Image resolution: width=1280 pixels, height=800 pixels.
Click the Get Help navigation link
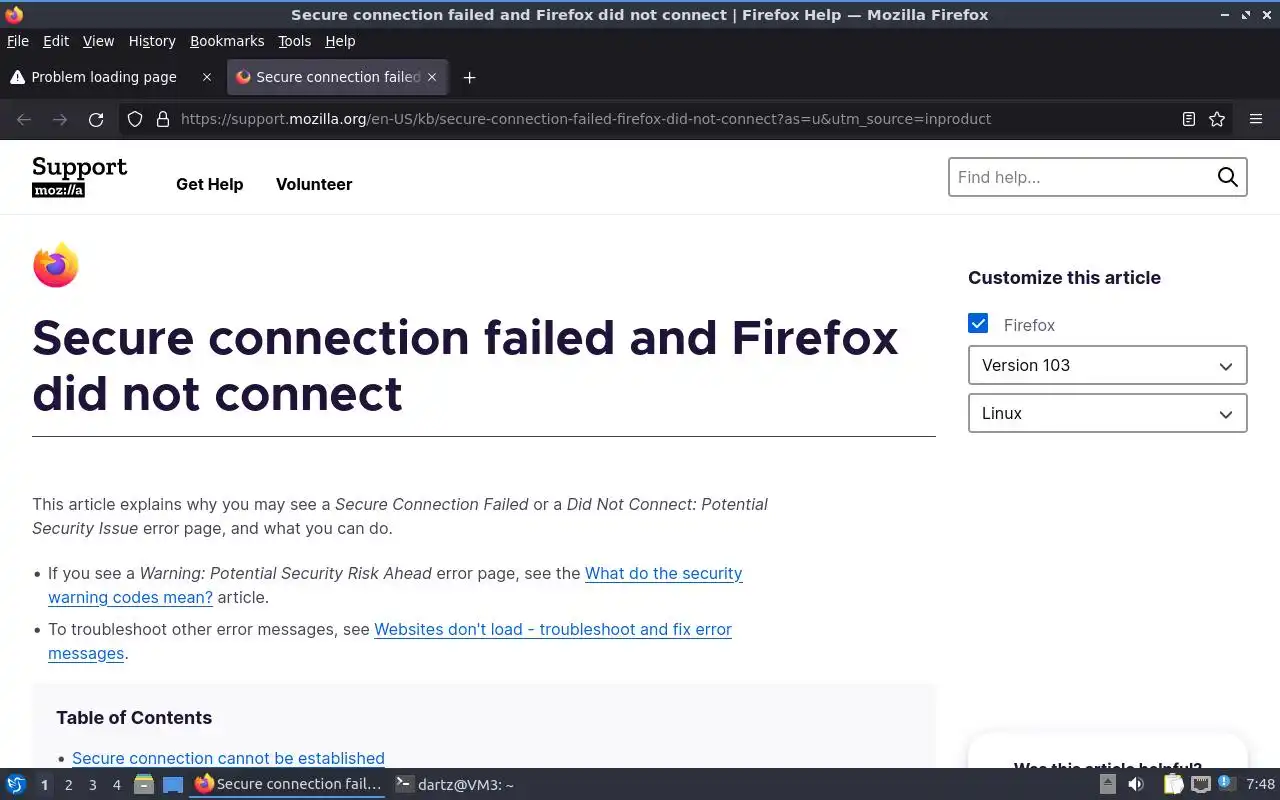(x=210, y=184)
